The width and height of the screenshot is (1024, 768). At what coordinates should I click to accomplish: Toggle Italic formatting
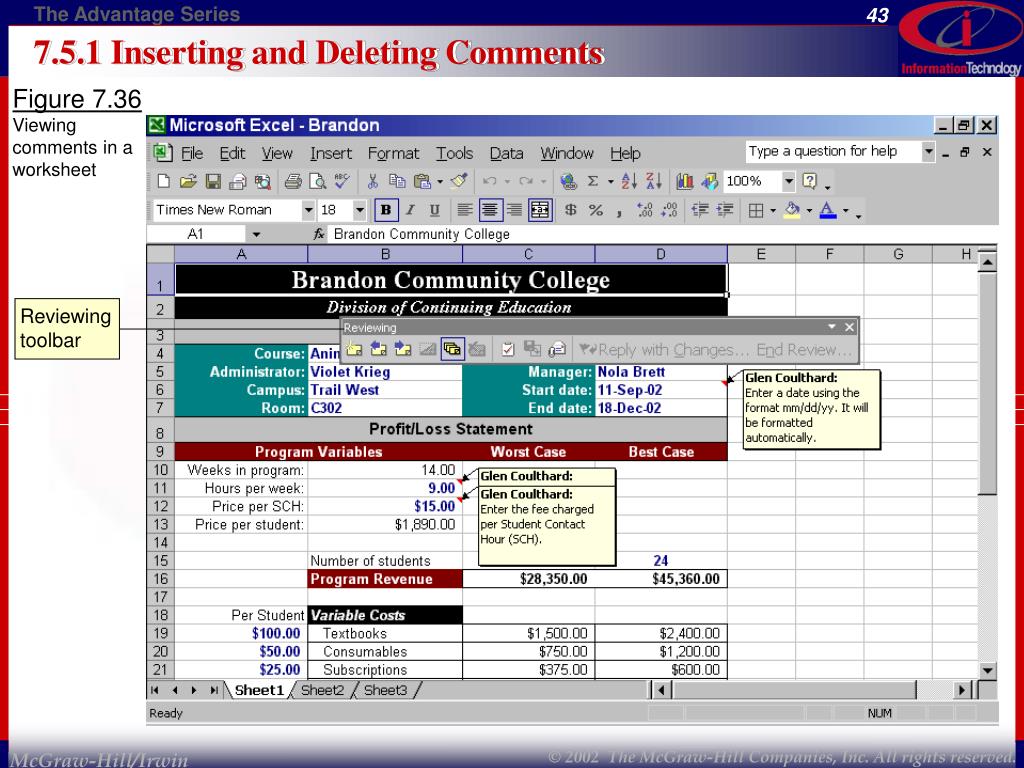coord(410,210)
